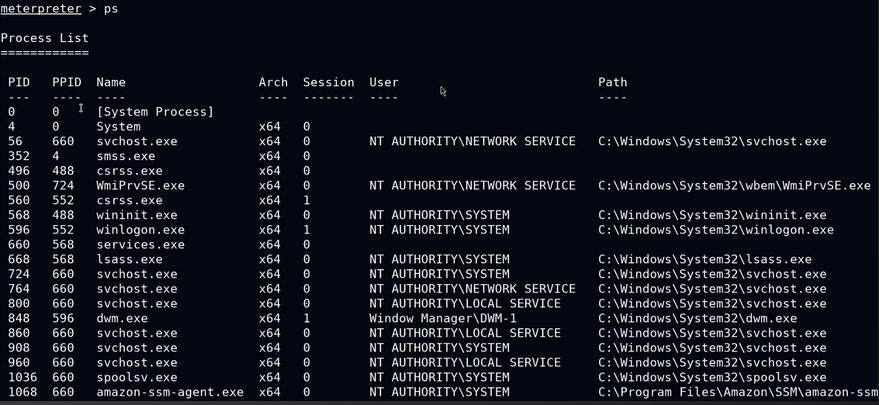Click PPID 724 in the WmiPrvSE.exe row
The height and width of the screenshot is (405, 879).
click(x=63, y=185)
